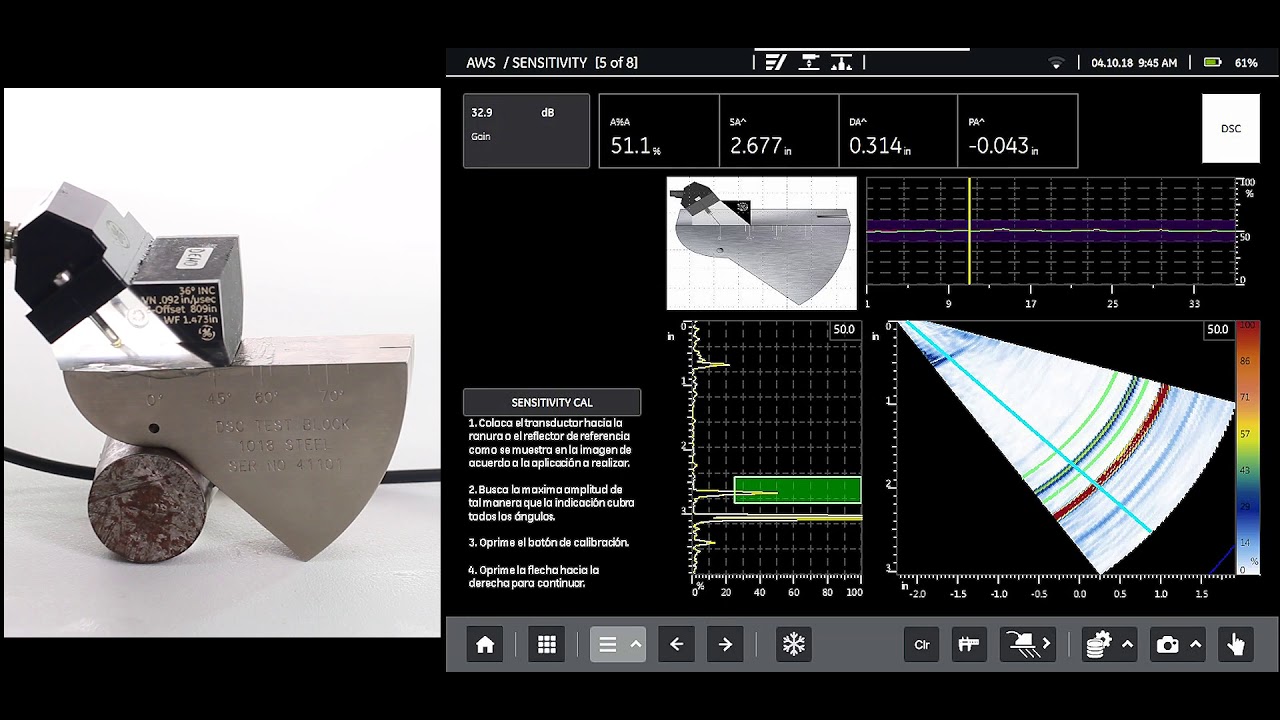Click the 61% battery percentage
The image size is (1280, 720).
coord(1246,63)
